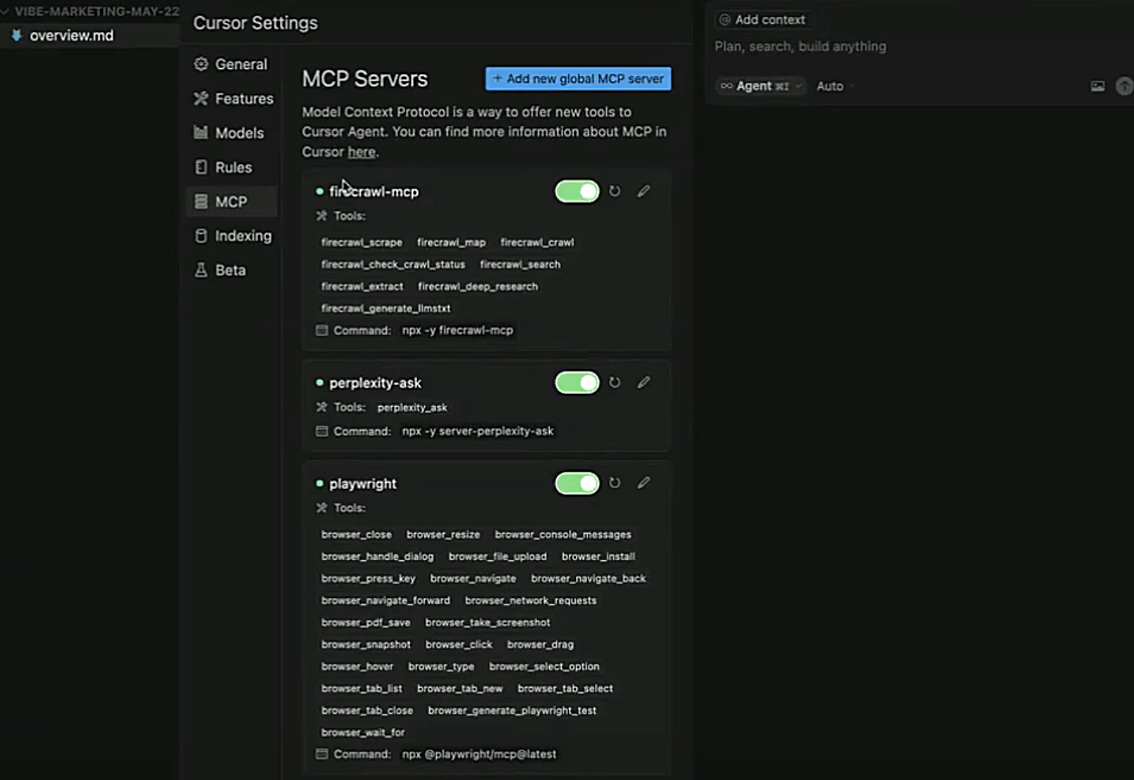1134x780 pixels.
Task: Open the Indexing settings tab
Action: (233, 236)
